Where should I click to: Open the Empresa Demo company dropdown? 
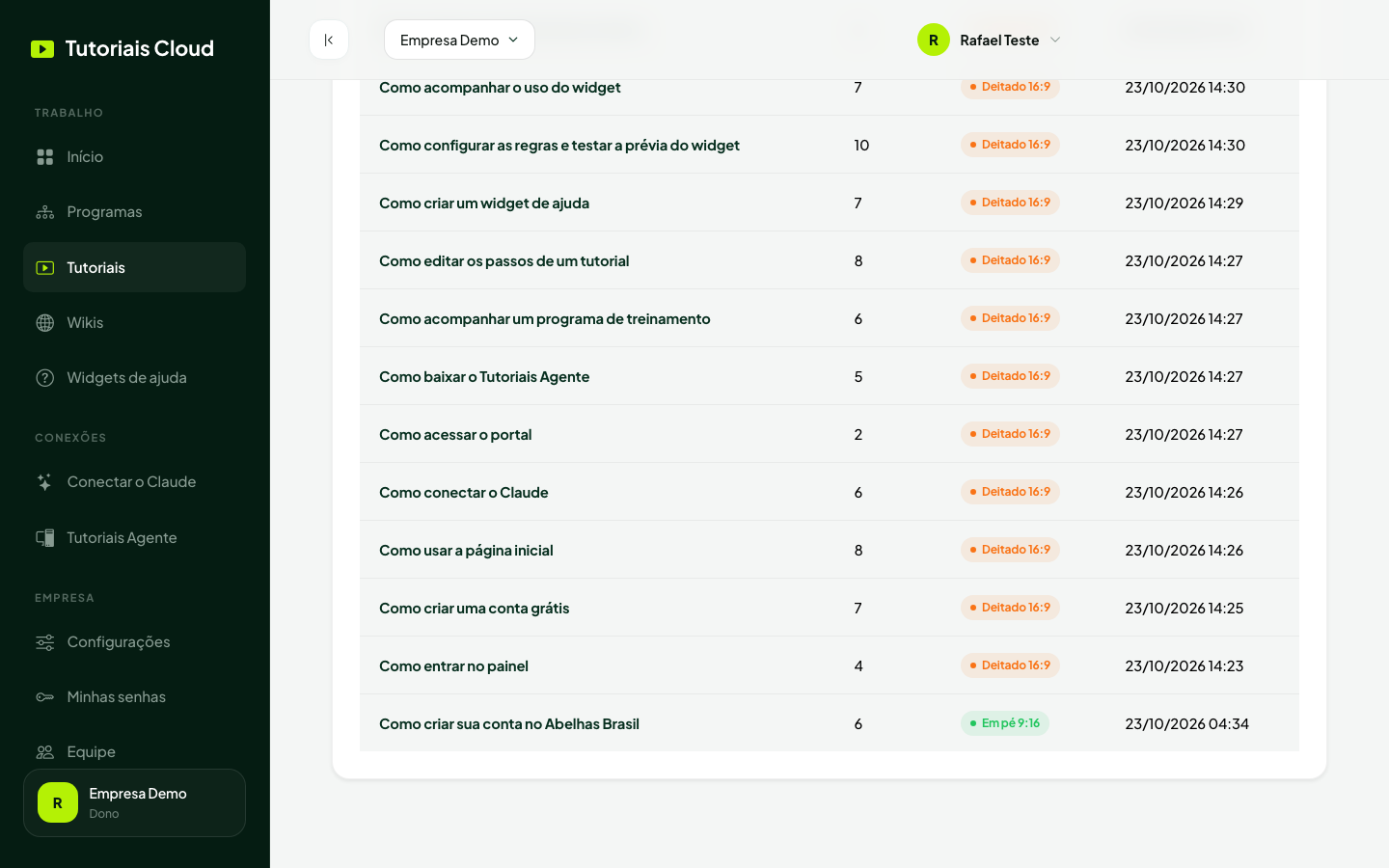click(459, 40)
